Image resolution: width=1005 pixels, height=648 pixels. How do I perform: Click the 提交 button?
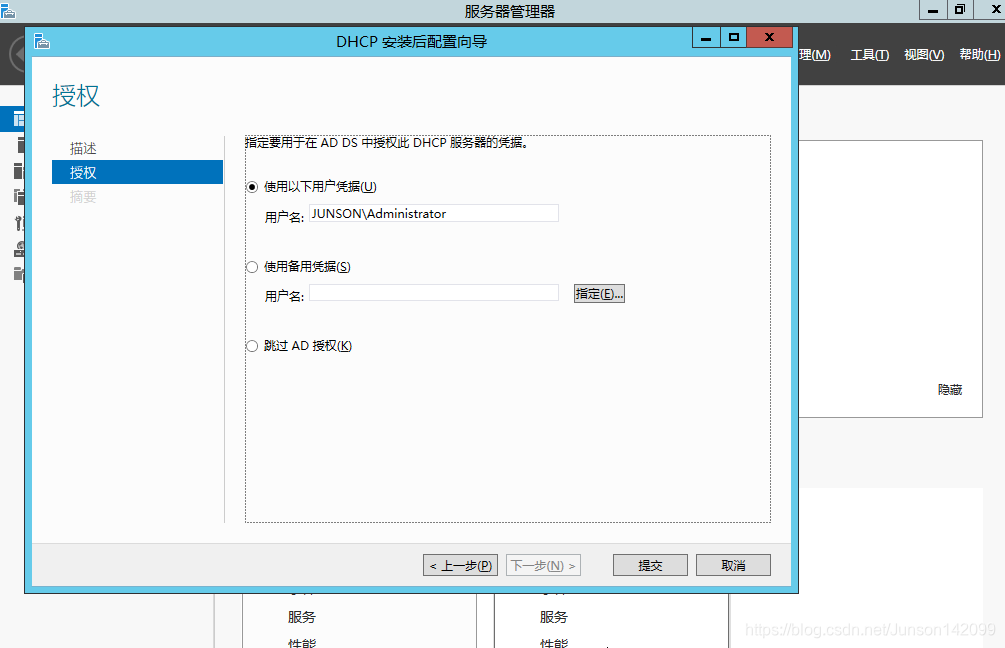(650, 565)
